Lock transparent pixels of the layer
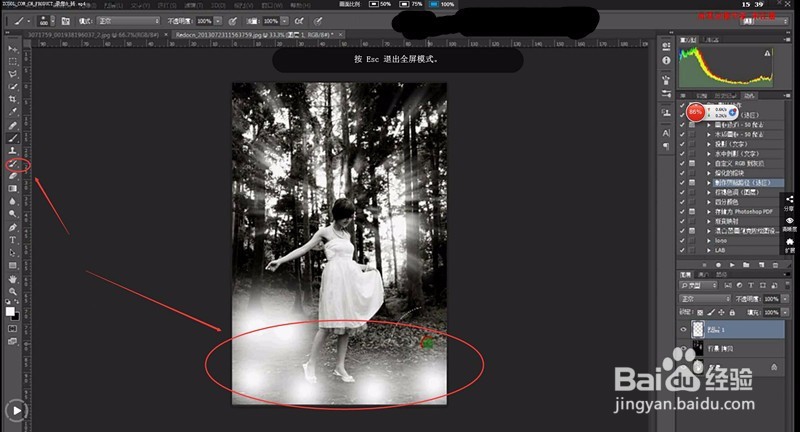The width and height of the screenshot is (800, 432). click(x=700, y=312)
